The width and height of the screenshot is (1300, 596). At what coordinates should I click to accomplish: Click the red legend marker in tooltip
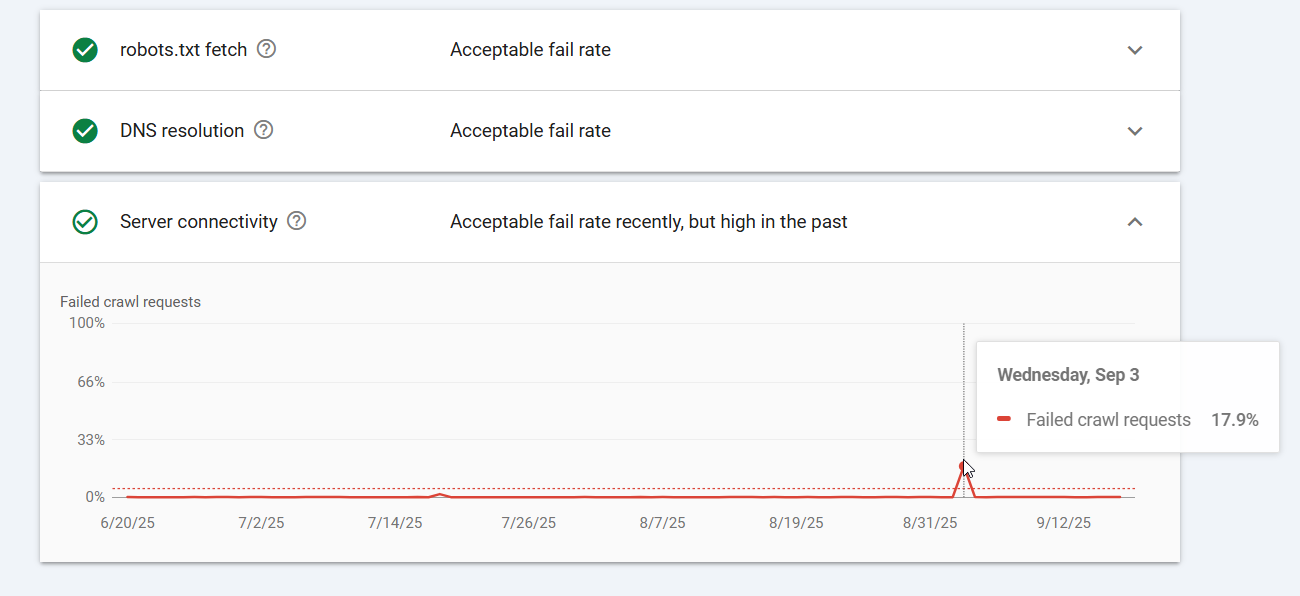pos(1004,420)
